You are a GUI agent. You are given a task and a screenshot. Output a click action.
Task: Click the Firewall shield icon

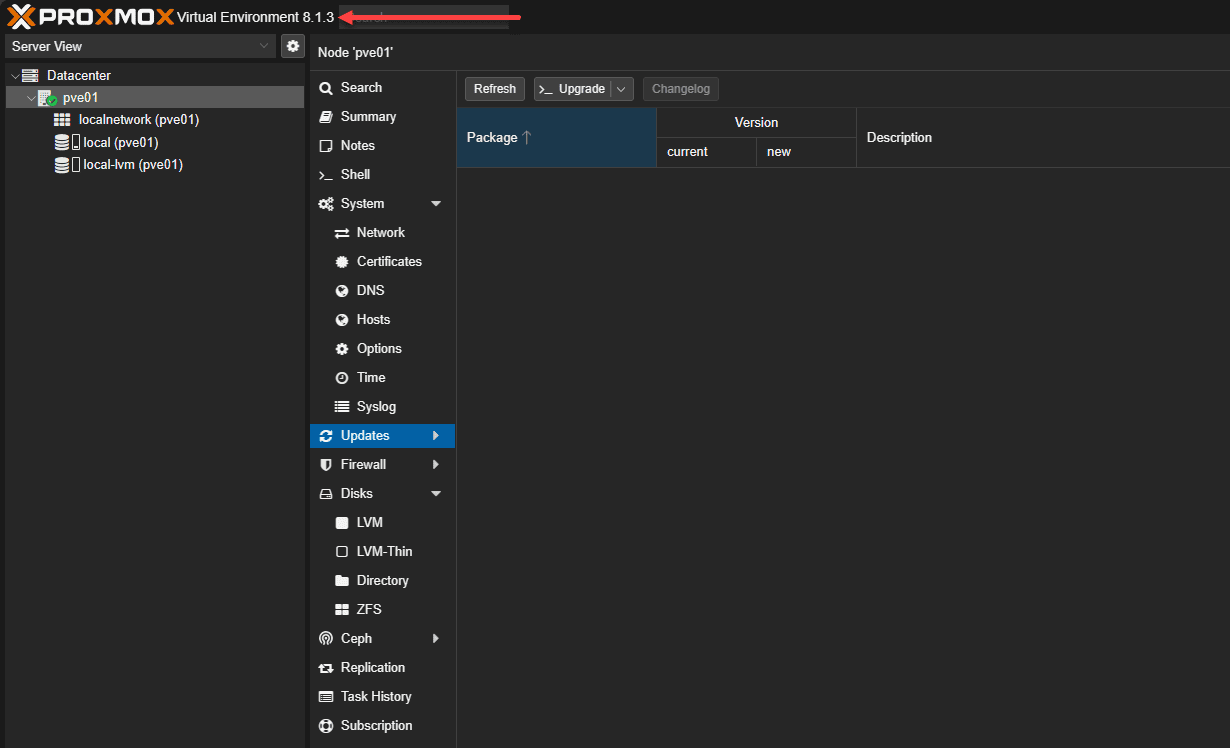325,465
